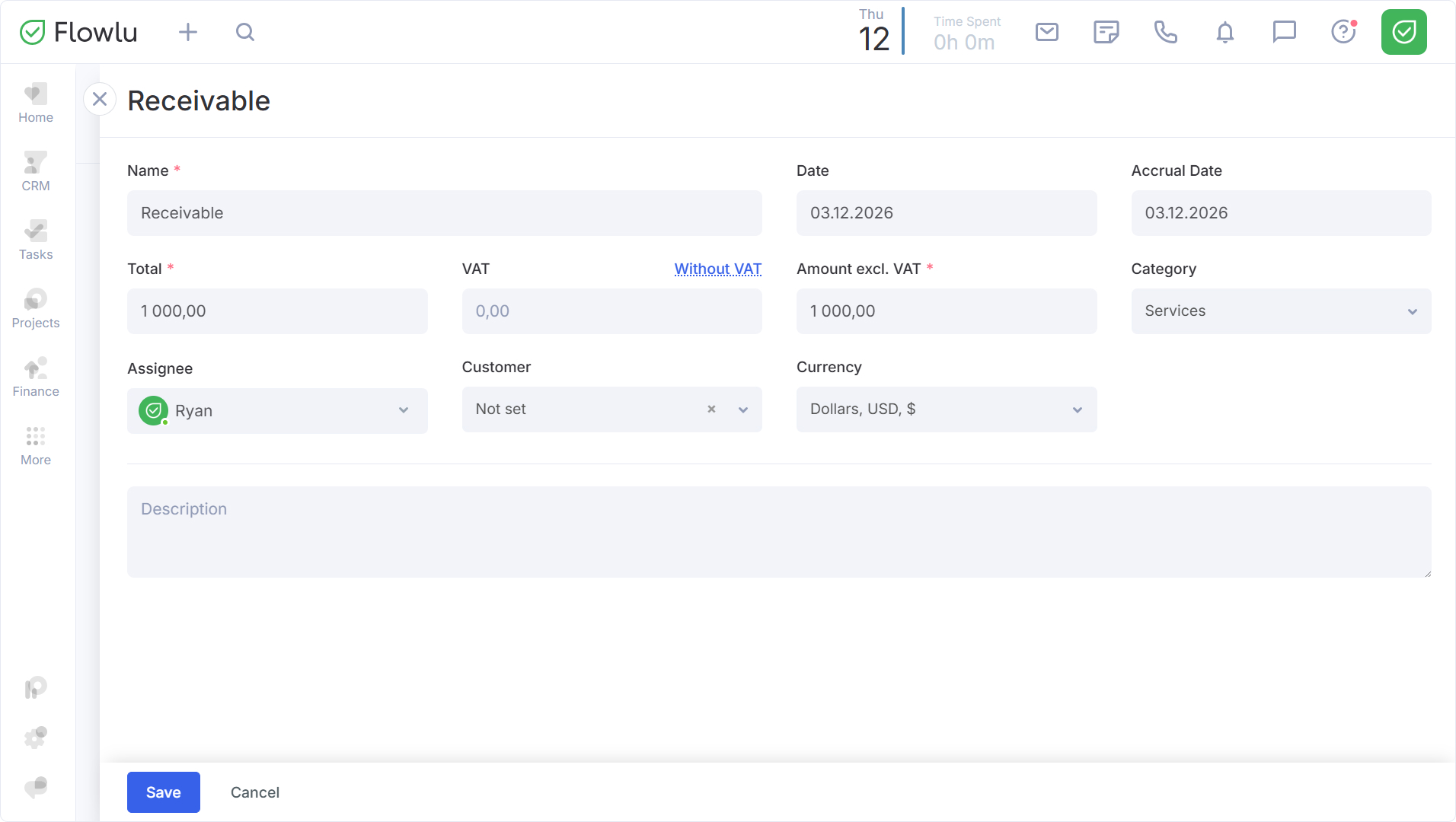Viewport: 1456px width, 822px height.
Task: Open CRM from the sidebar
Action: [36, 173]
